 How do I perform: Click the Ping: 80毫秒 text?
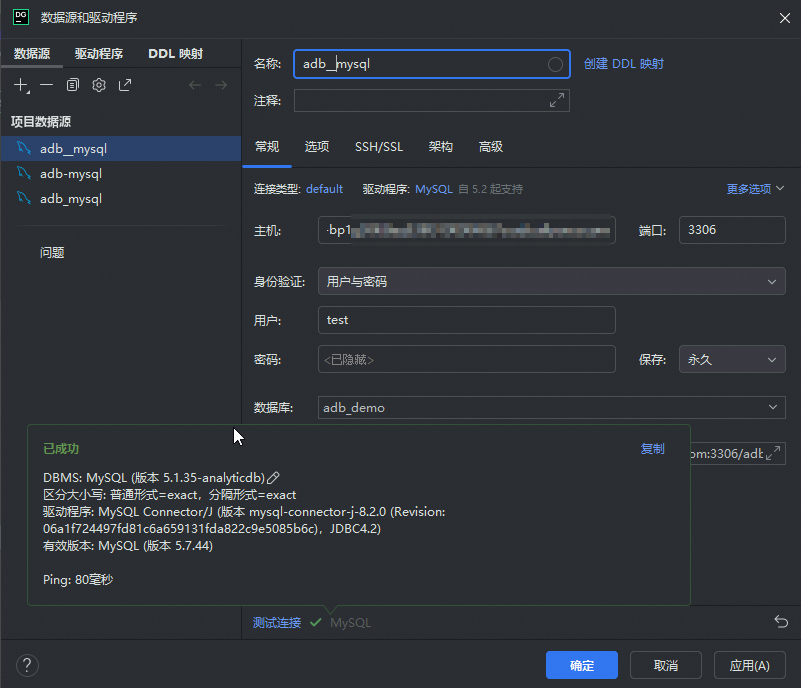(x=78, y=580)
